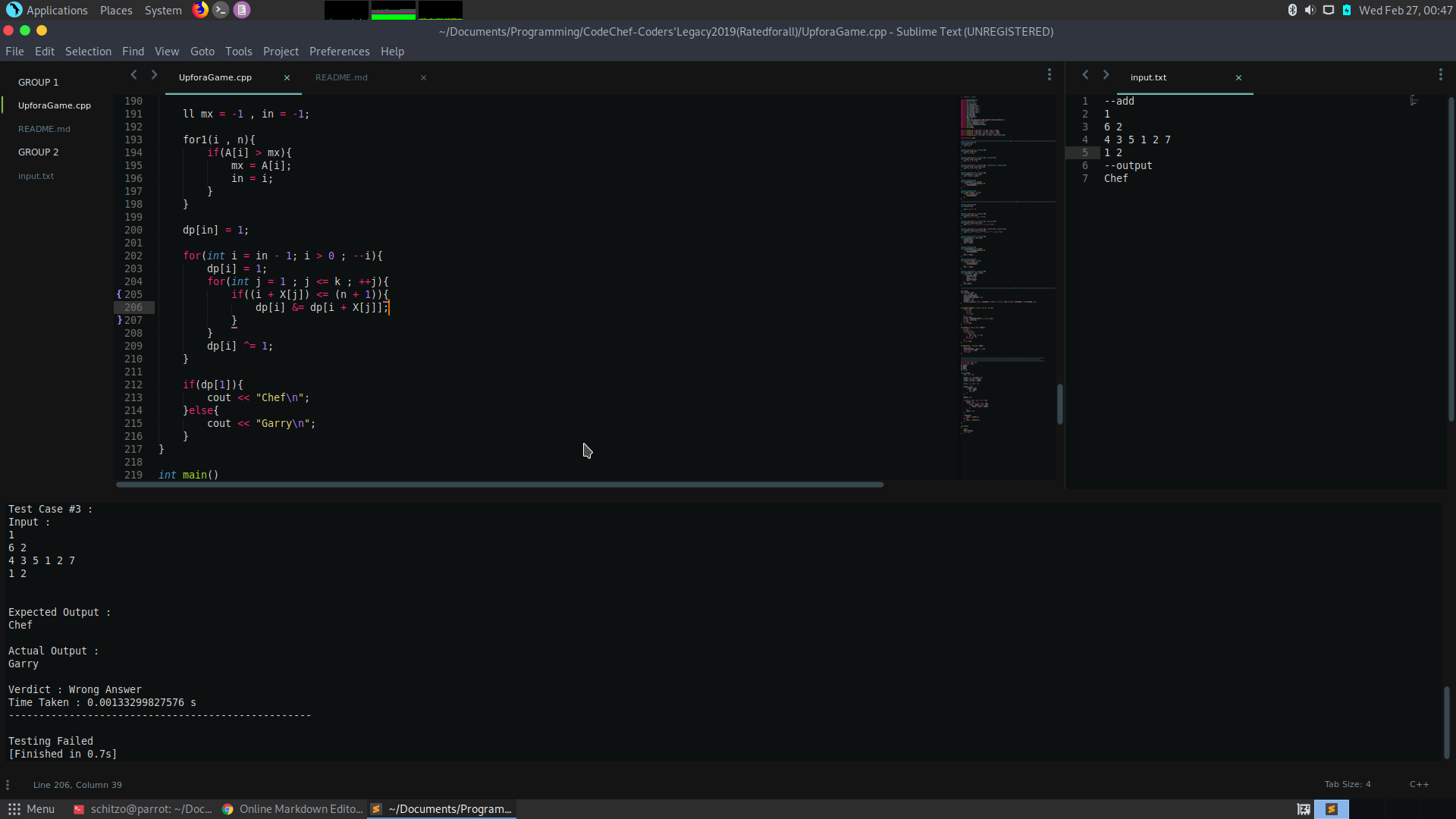Click the Bluetooth tray icon

point(1292,10)
